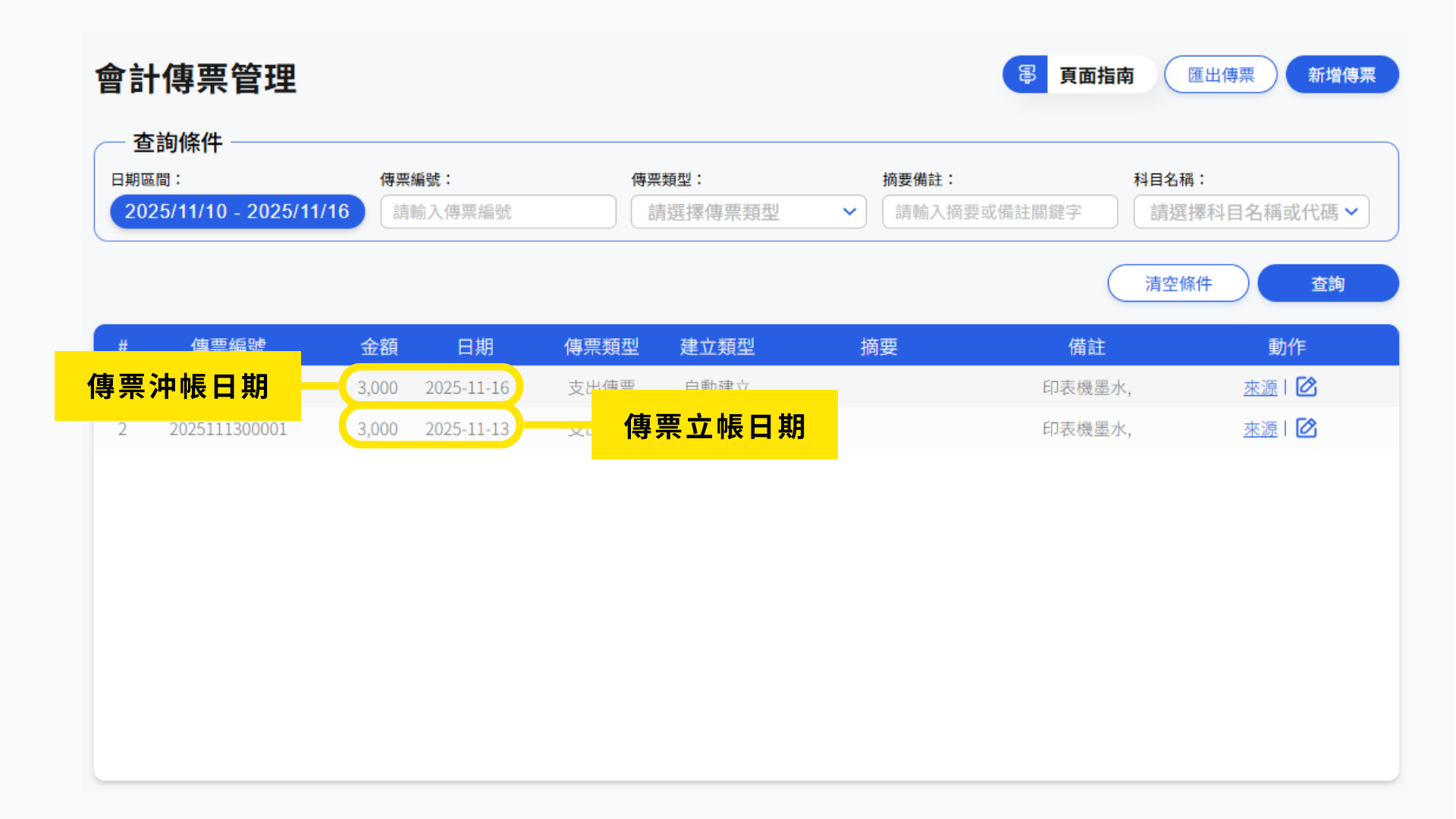
Task: Click 來源 link in second row
Action: coord(1260,429)
